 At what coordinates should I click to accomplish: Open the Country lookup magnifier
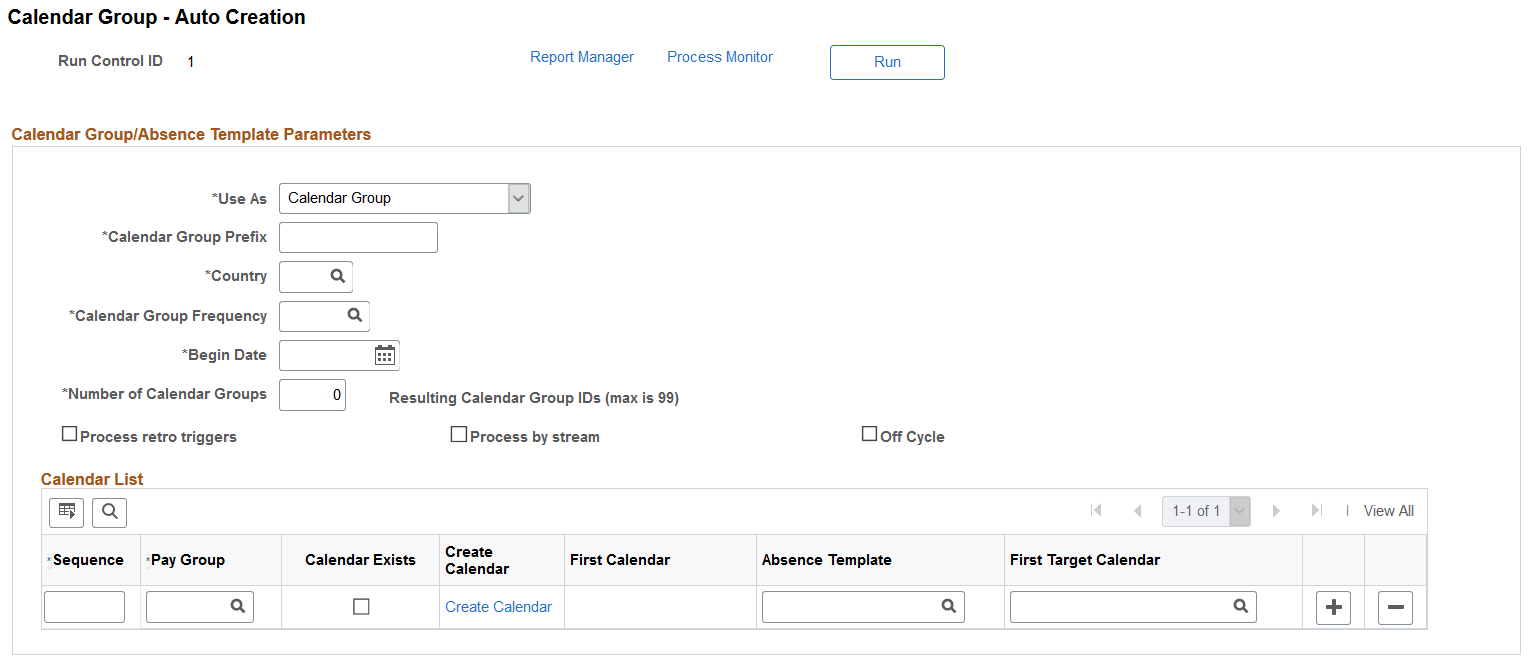338,276
